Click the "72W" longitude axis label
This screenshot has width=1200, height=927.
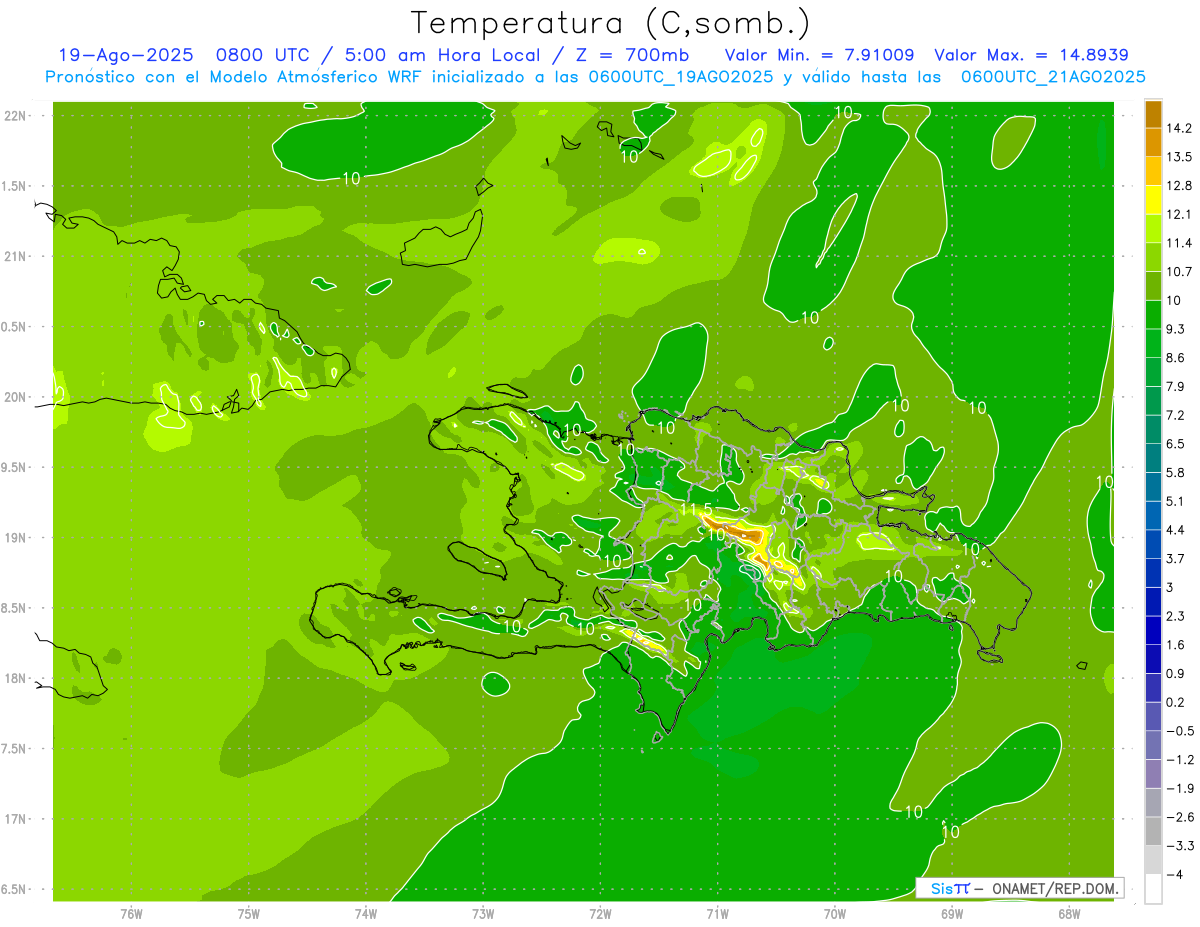tap(600, 913)
